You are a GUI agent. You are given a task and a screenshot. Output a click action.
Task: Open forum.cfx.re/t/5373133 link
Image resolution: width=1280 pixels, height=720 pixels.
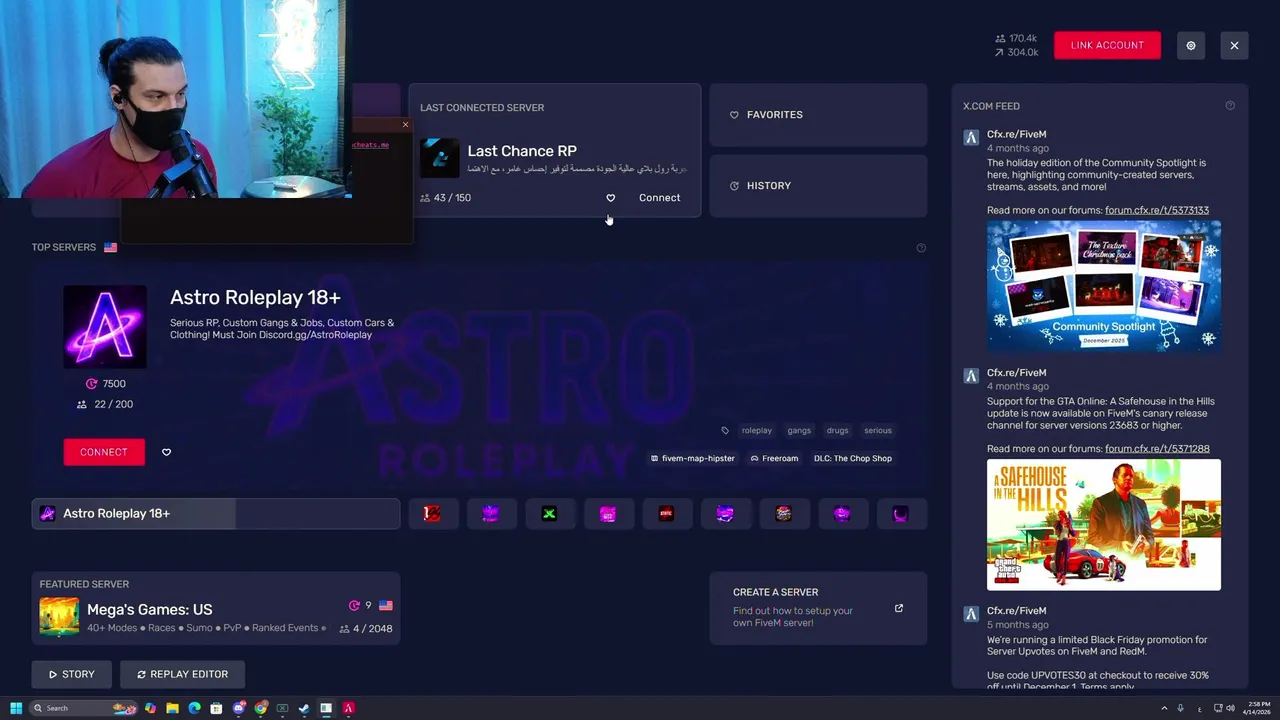1157,210
